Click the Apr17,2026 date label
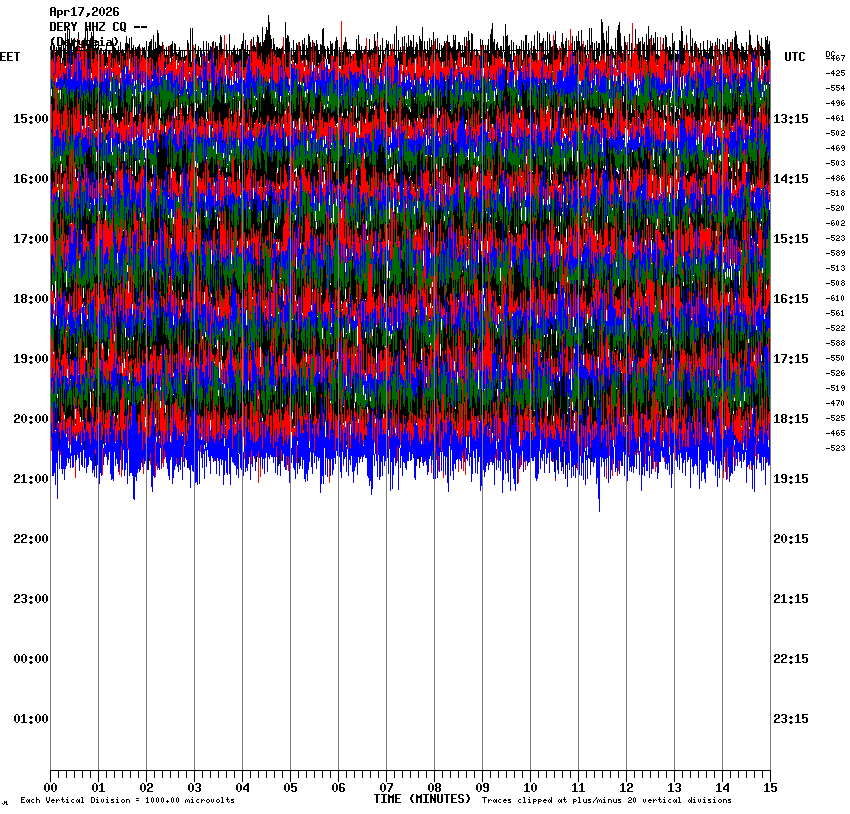 (84, 12)
